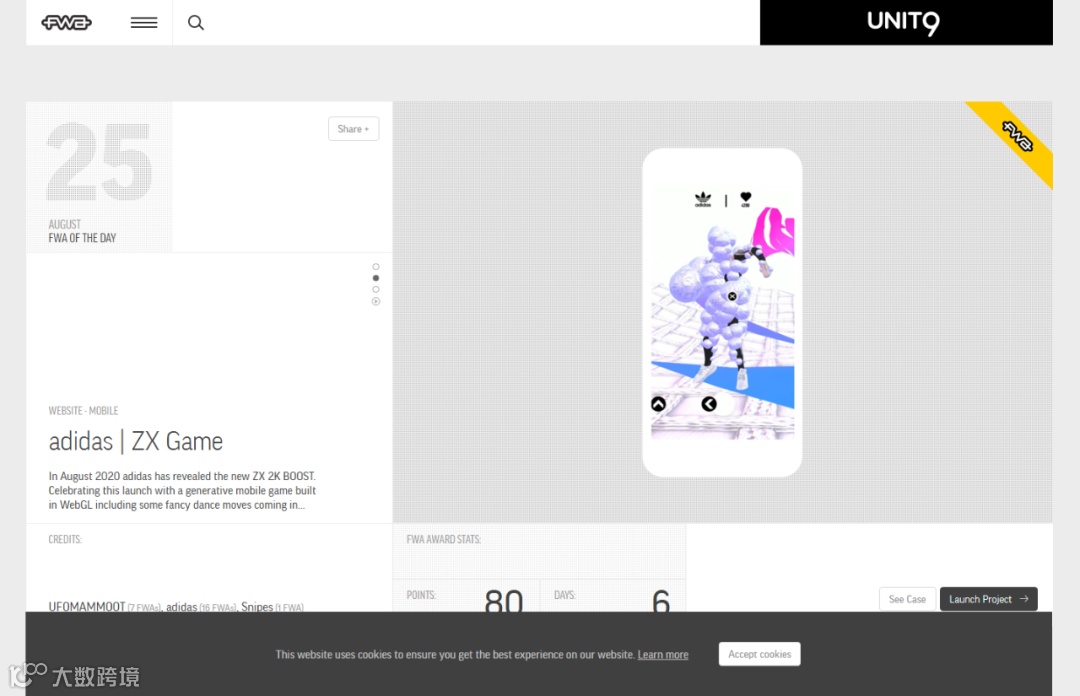
Task: Click the heart icon in phone preview
Action: tap(745, 199)
